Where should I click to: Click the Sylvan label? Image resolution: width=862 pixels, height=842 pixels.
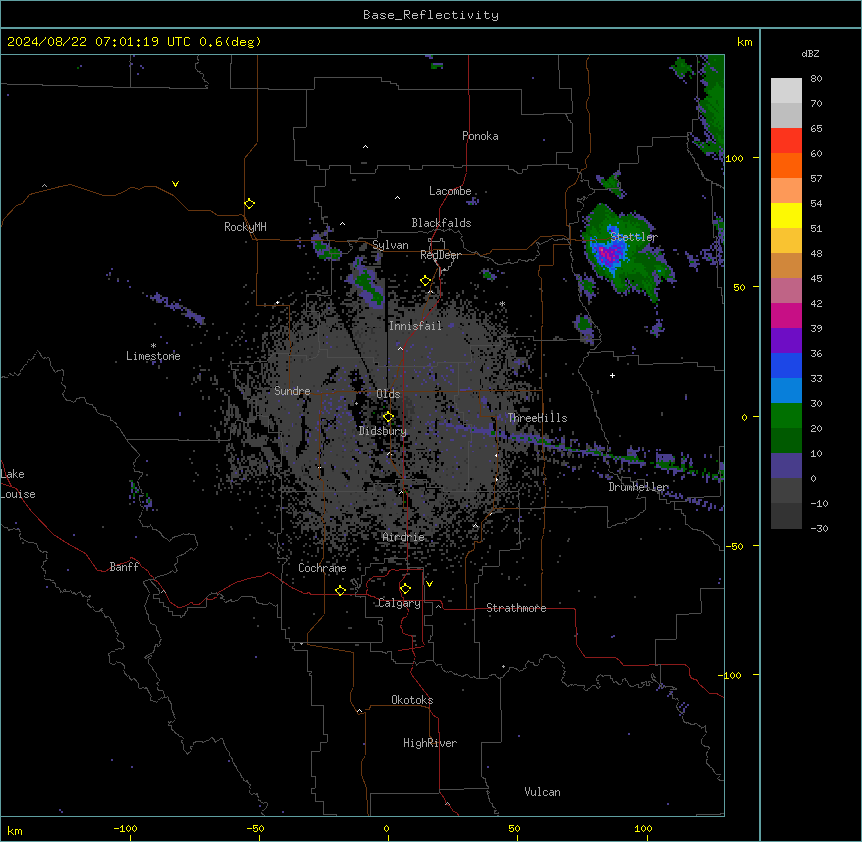pos(390,245)
